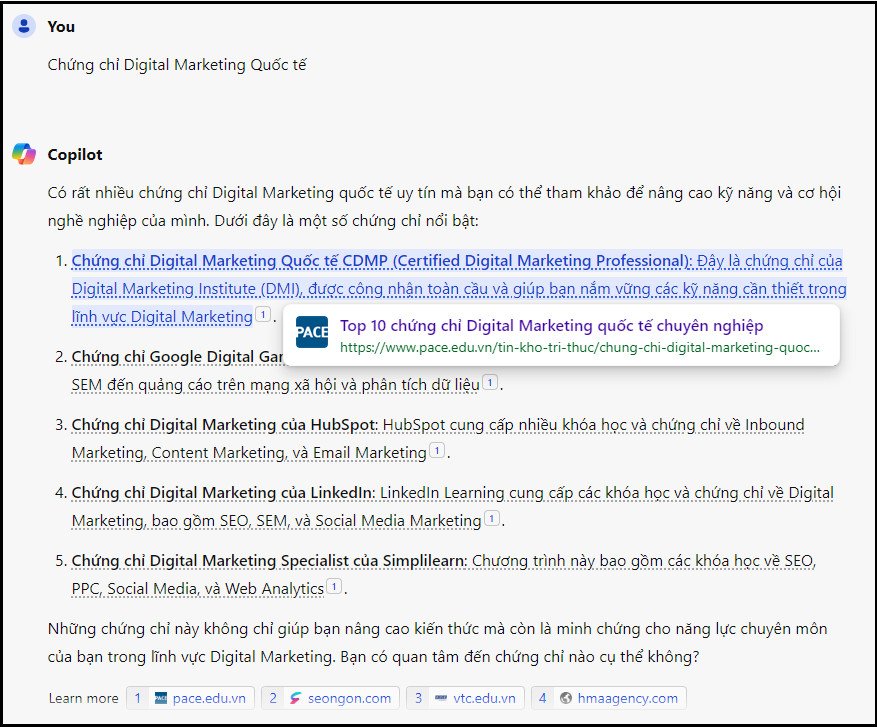Click the intro paragraph 'Có rất nhiều chứng chỉ'
Screen dimensions: 877x727
tap(444, 206)
